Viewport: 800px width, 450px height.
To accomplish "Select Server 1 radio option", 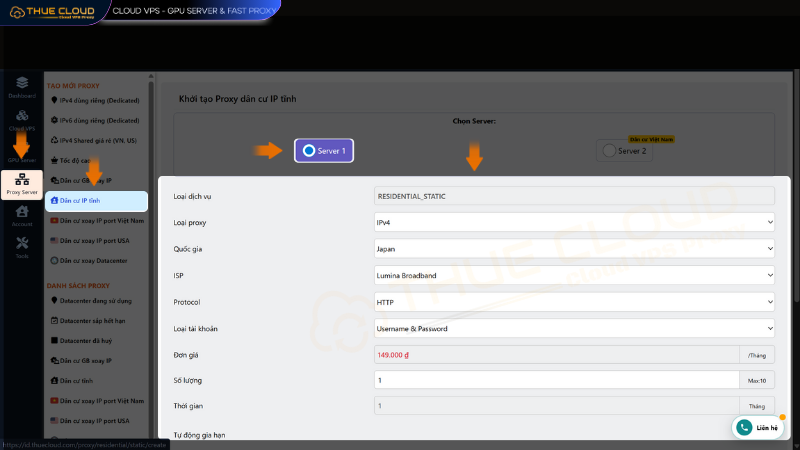I will 324,151.
